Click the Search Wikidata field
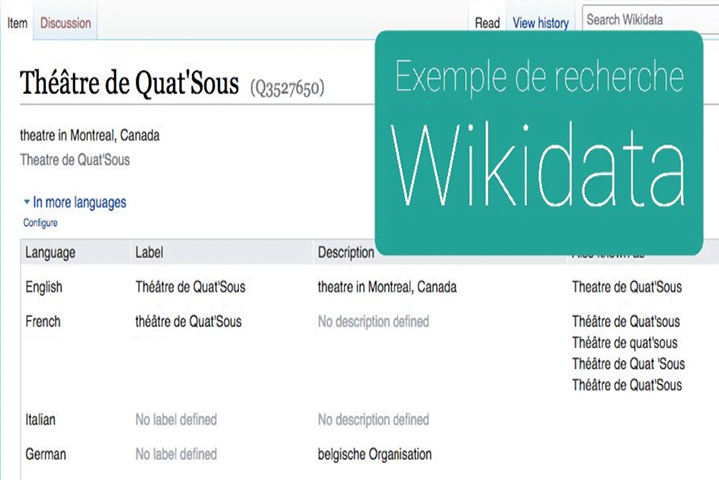 point(650,19)
